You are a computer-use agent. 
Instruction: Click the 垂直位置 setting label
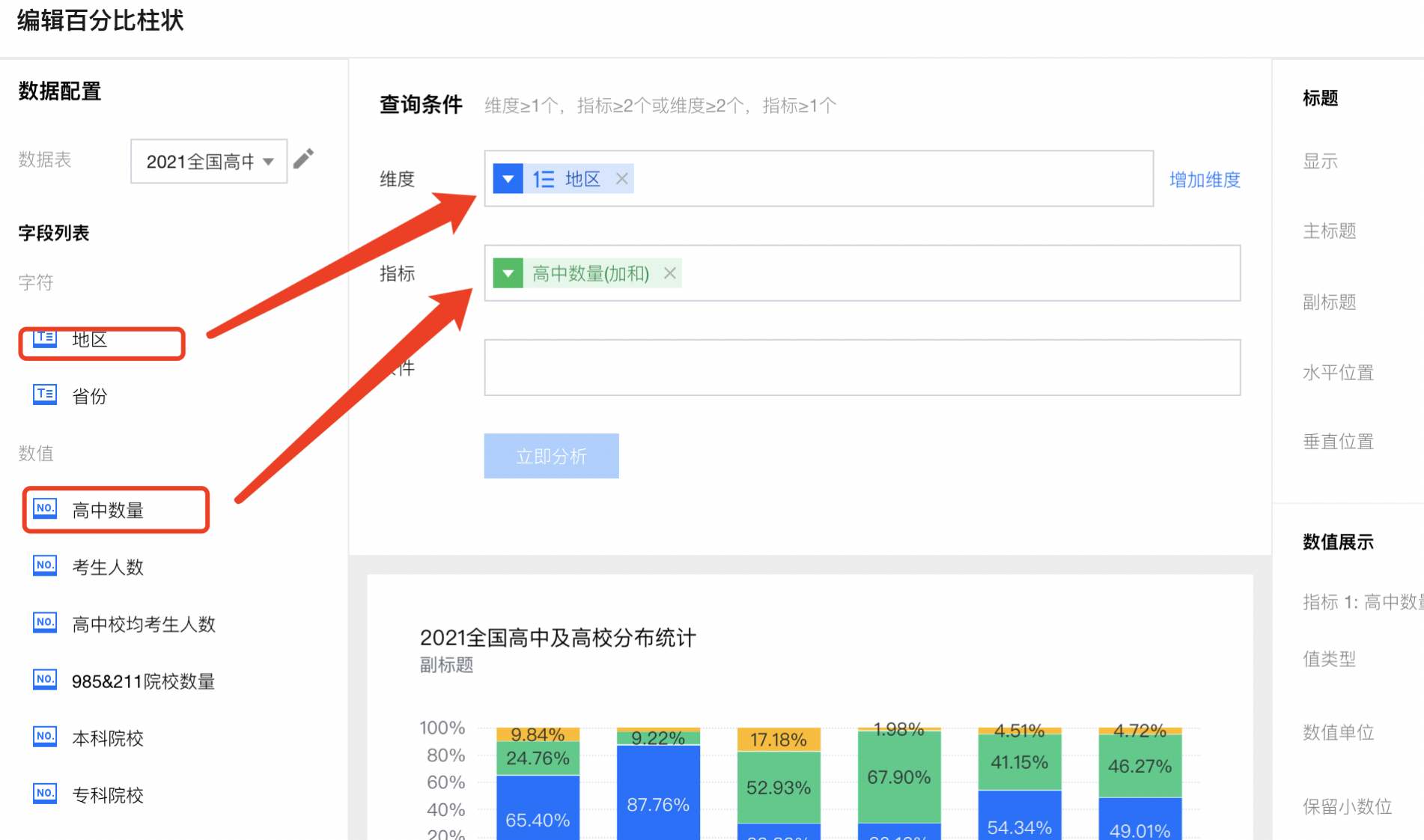point(1338,442)
